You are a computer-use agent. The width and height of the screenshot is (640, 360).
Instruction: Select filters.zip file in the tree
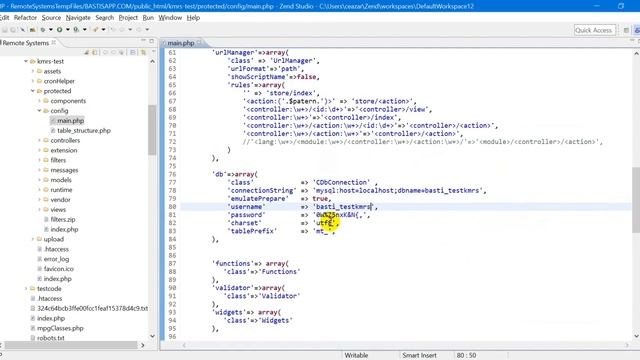(x=62, y=220)
